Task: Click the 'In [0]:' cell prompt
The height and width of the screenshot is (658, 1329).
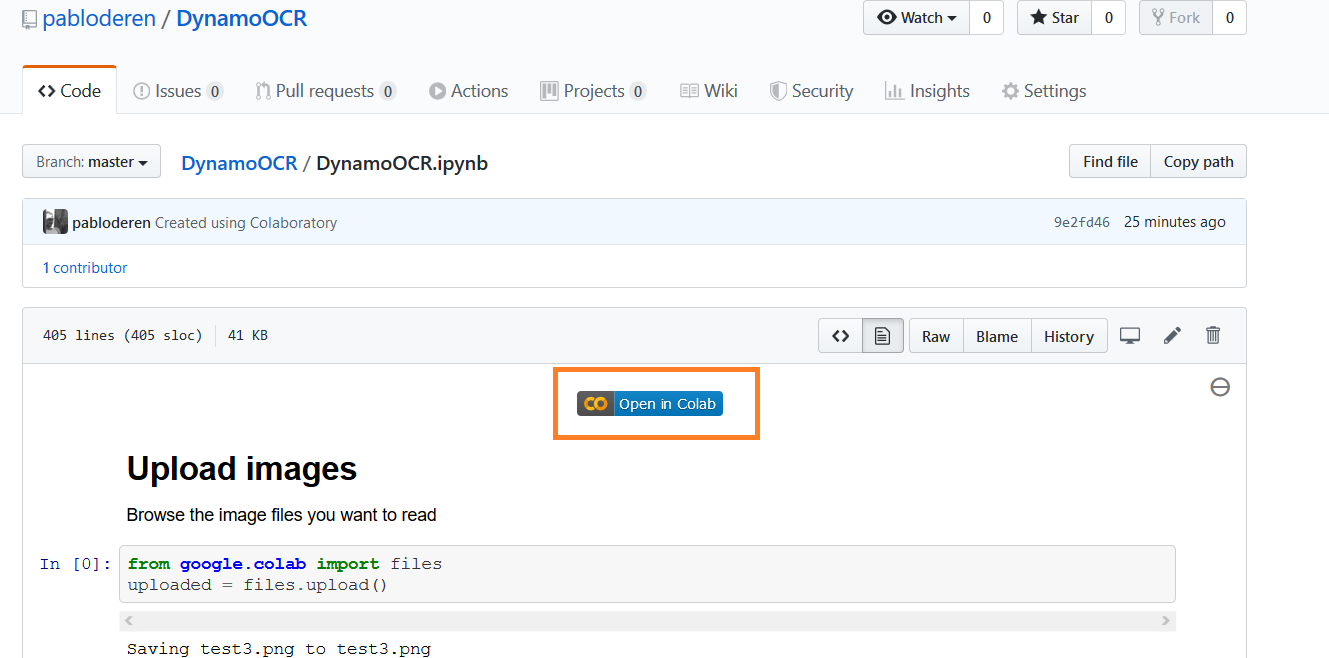Action: [x=76, y=564]
